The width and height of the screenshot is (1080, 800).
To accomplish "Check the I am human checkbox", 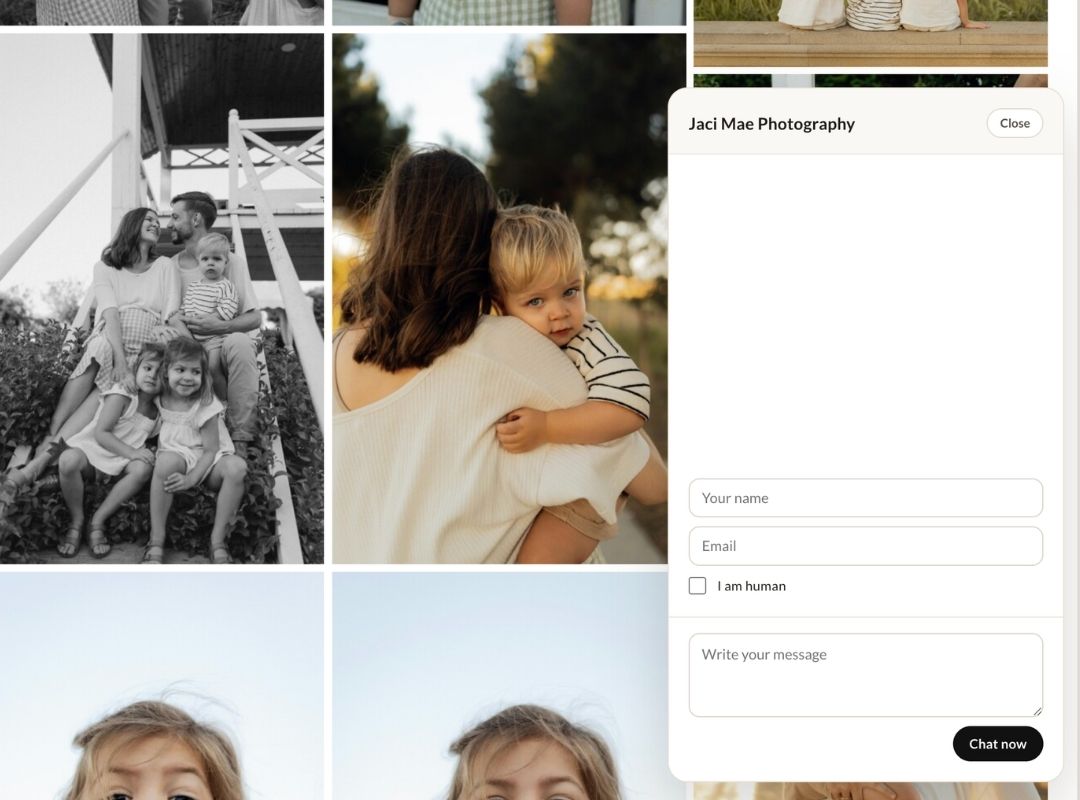I will (697, 586).
